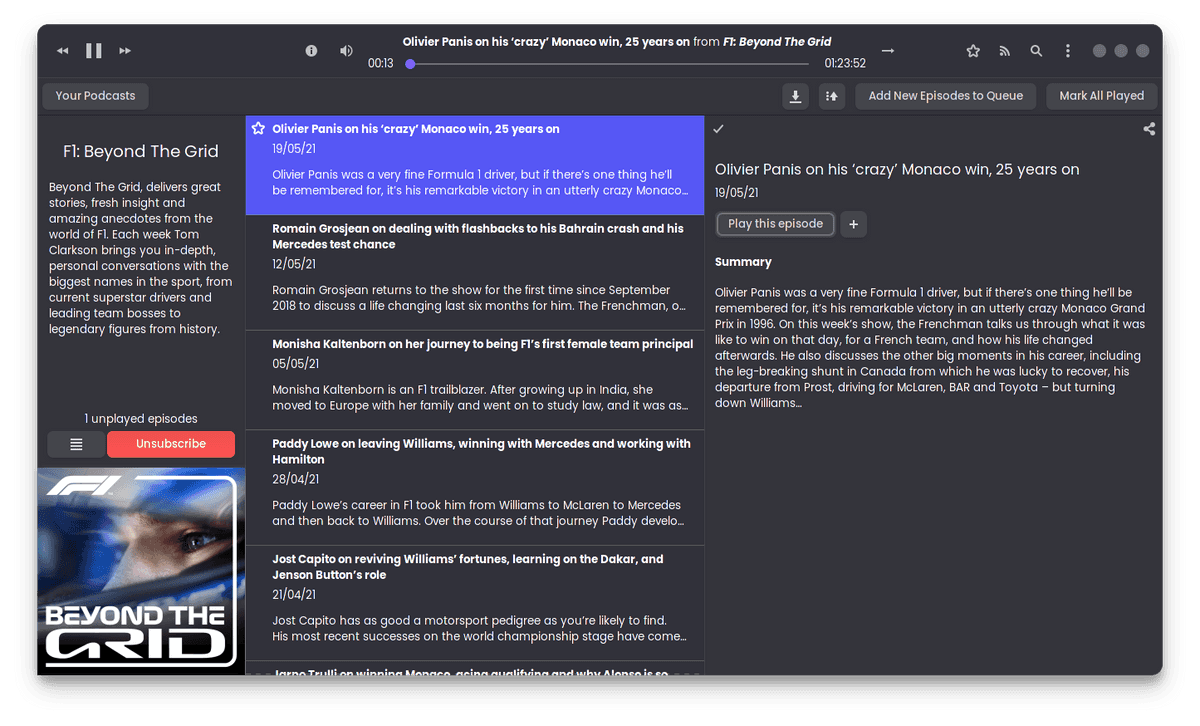1200x726 pixels.
Task: Open the starred episodes icon in header
Action: coord(973,51)
